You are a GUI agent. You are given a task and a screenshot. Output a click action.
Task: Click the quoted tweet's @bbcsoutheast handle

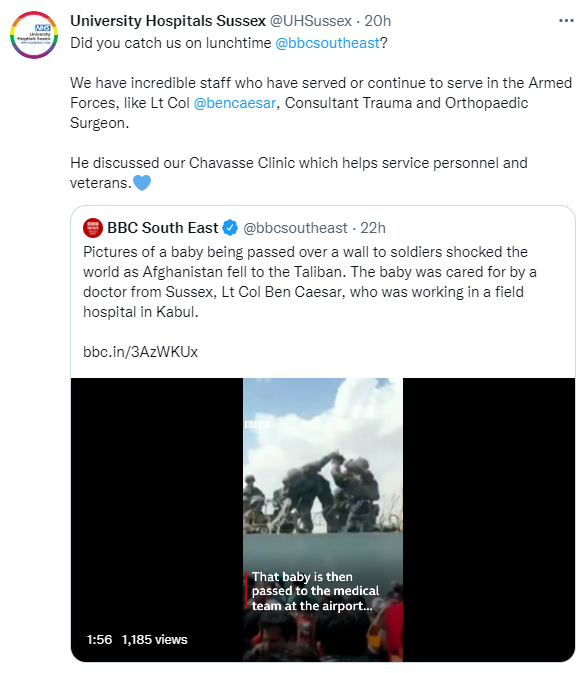tap(295, 228)
